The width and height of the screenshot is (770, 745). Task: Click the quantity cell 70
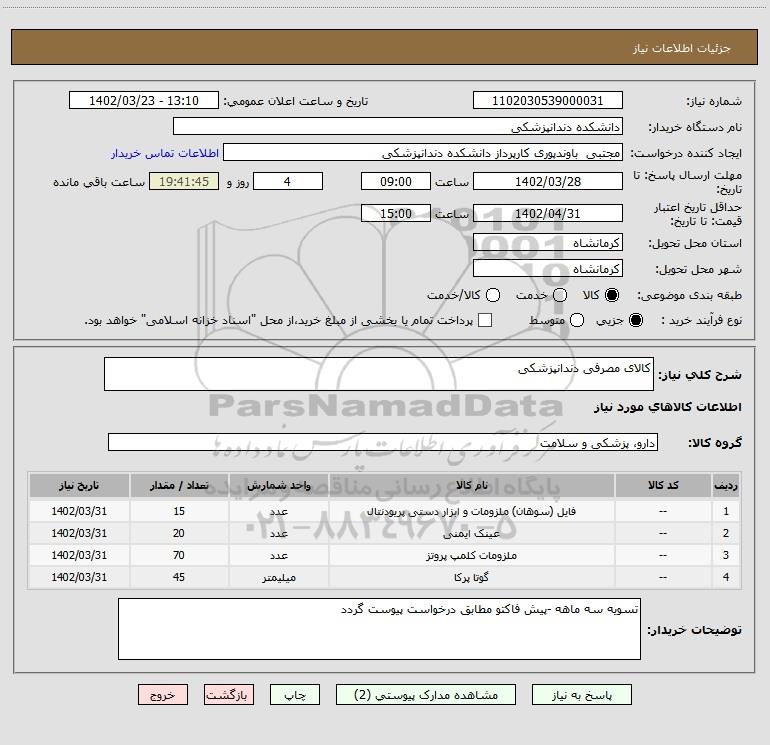pyautogui.click(x=179, y=555)
